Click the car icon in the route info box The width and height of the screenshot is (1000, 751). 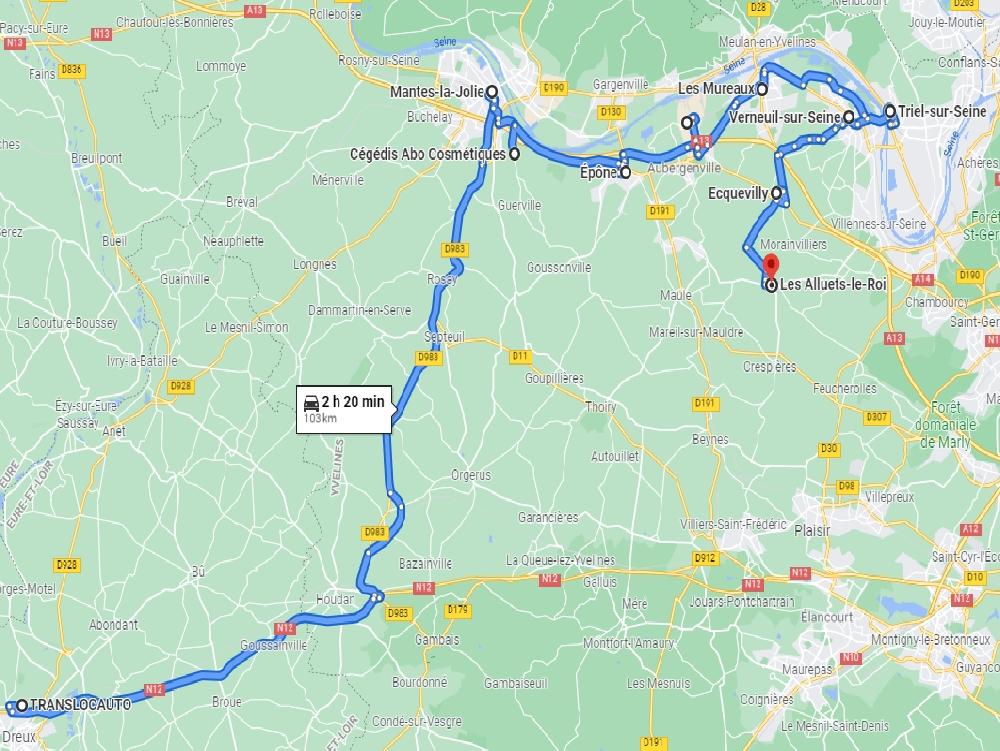tap(311, 402)
